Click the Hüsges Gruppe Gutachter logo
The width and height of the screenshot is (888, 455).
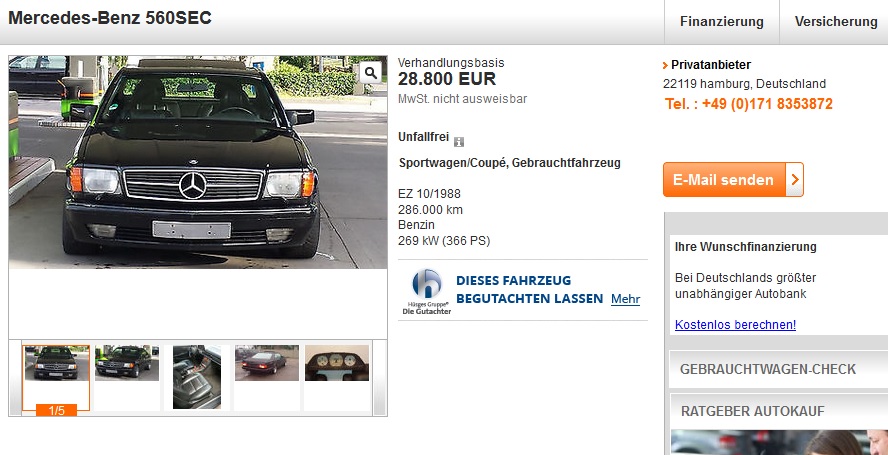click(426, 291)
